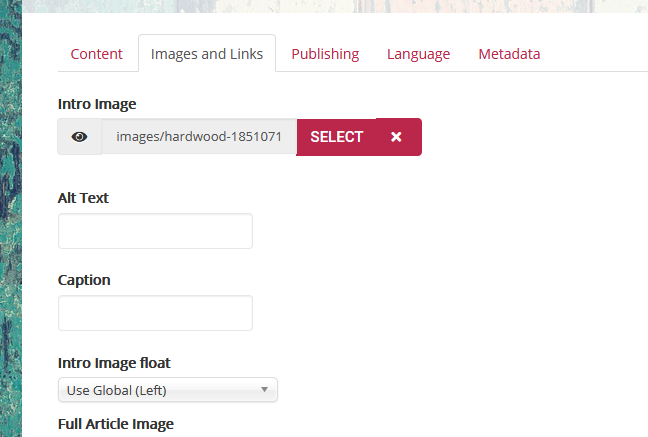The width and height of the screenshot is (648, 437).
Task: Open the Metadata tab
Action: pos(509,54)
